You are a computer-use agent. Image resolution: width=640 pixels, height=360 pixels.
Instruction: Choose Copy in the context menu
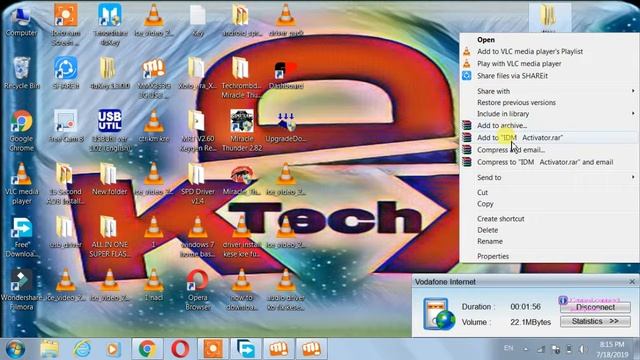pyautogui.click(x=485, y=204)
